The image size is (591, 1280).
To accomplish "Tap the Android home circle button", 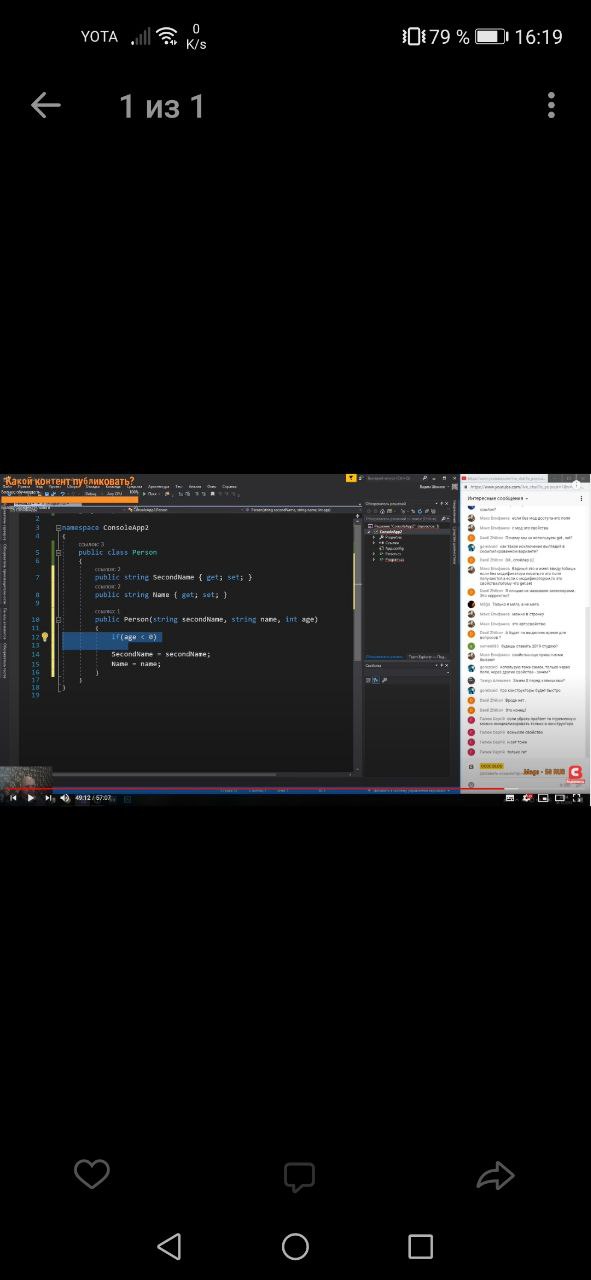I will point(295,1246).
